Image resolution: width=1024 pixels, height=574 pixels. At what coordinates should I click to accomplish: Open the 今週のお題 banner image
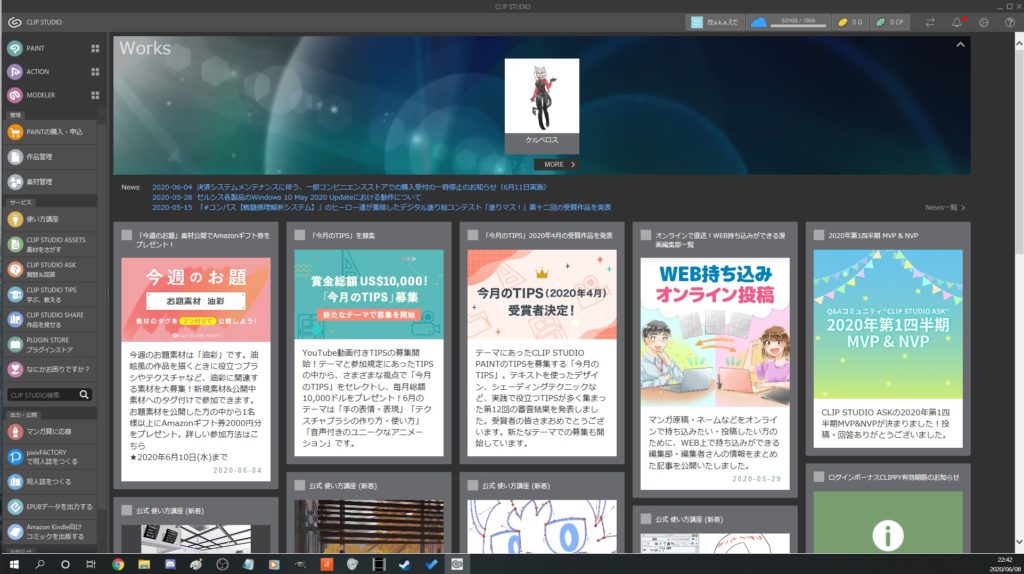coord(196,299)
